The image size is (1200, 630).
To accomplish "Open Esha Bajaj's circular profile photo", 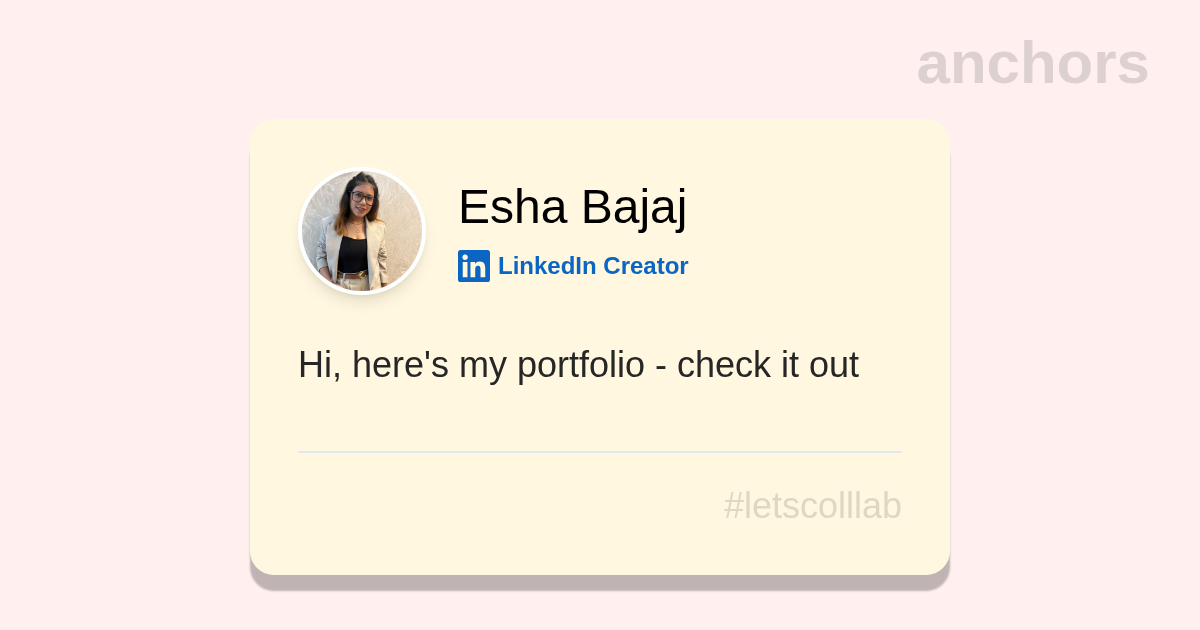I will pyautogui.click(x=362, y=231).
